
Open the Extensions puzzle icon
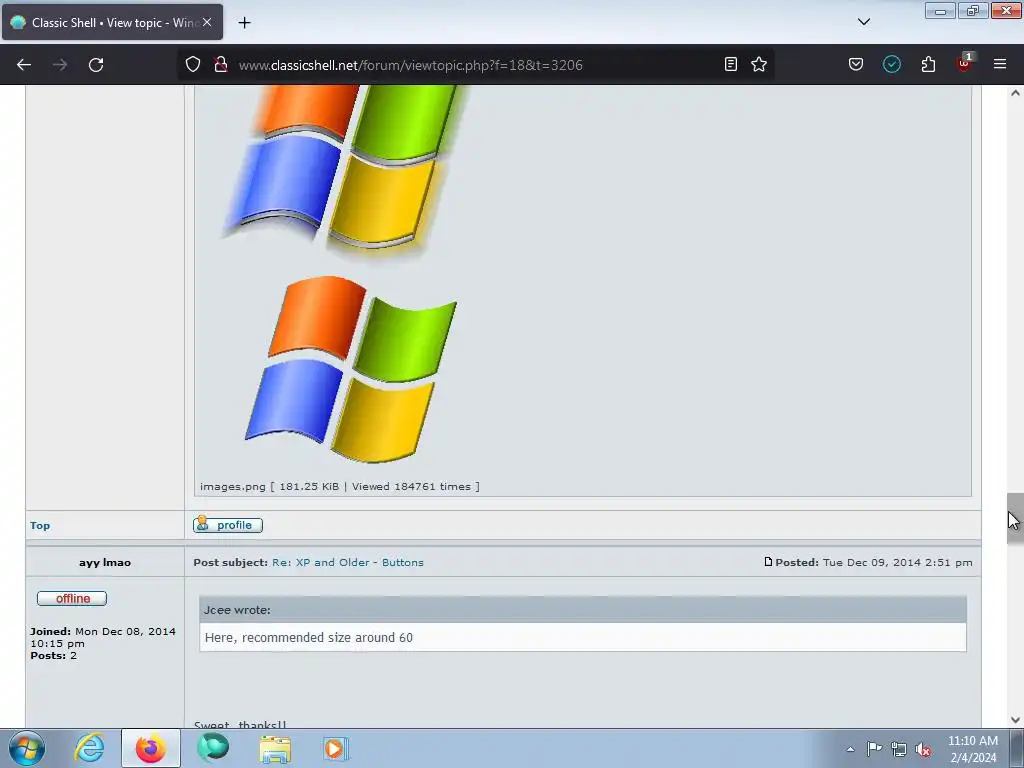928,64
